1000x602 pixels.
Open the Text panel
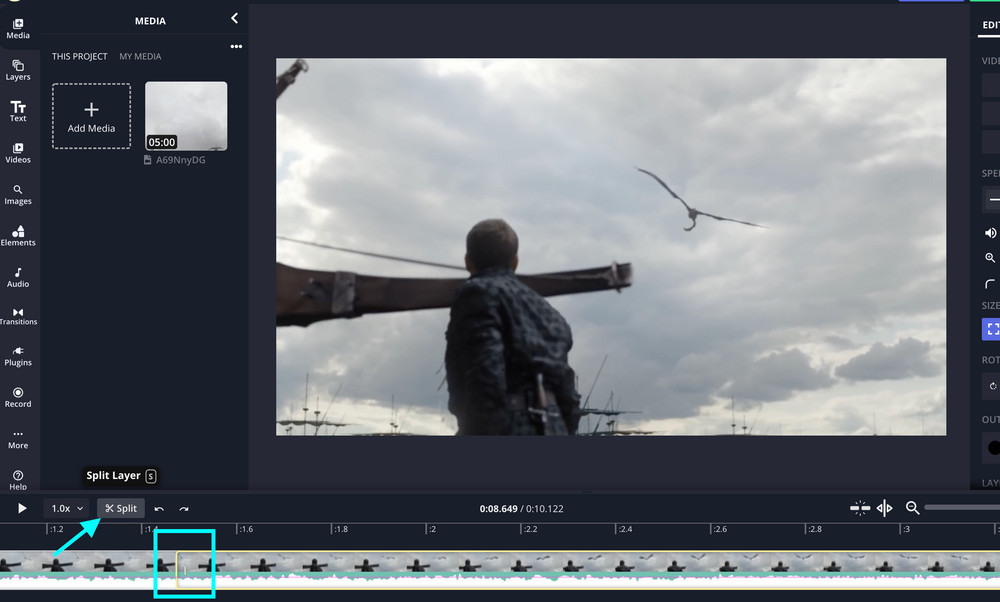(x=18, y=110)
